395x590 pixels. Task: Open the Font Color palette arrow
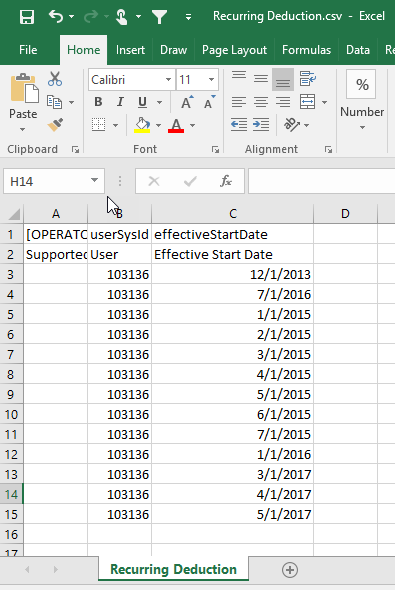[192, 125]
